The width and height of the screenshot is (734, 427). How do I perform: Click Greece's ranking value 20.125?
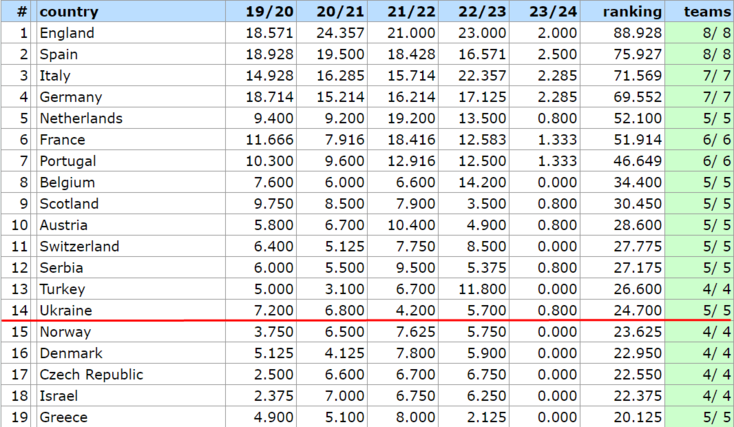pyautogui.click(x=638, y=417)
